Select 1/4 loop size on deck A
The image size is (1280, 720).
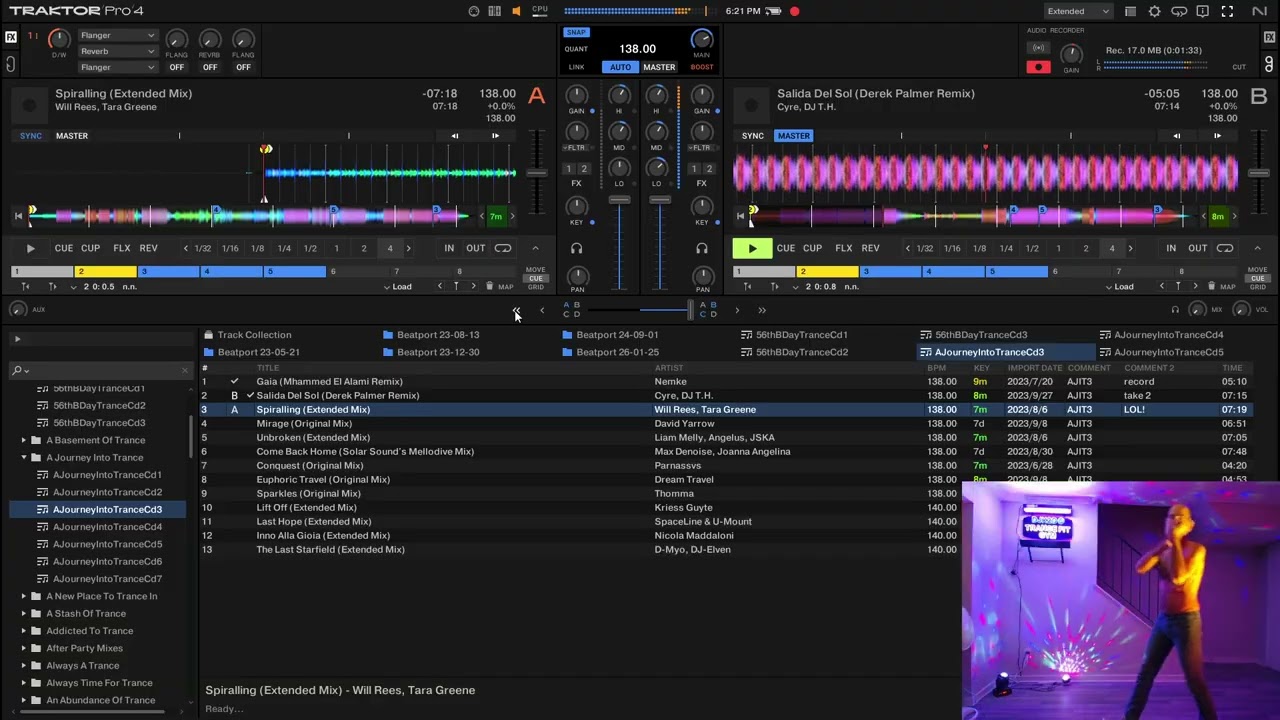click(x=284, y=248)
